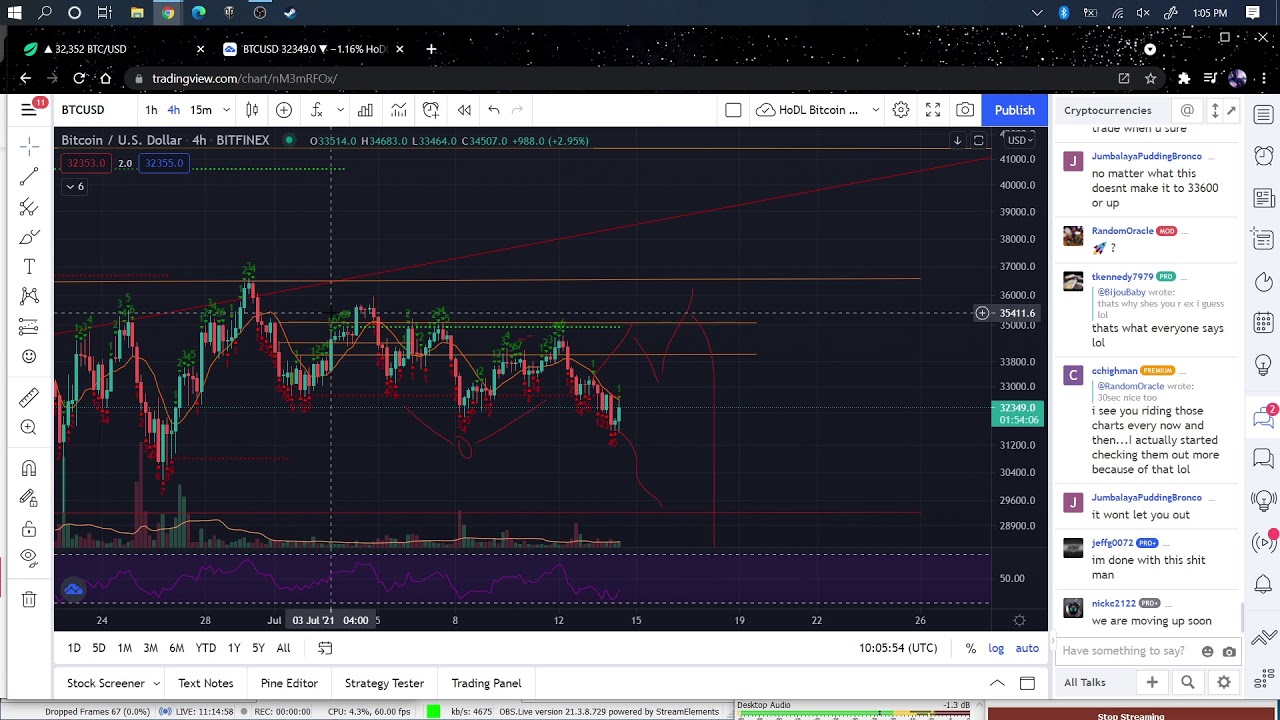Select the ruler measure tool
The image size is (1280, 720).
click(29, 398)
